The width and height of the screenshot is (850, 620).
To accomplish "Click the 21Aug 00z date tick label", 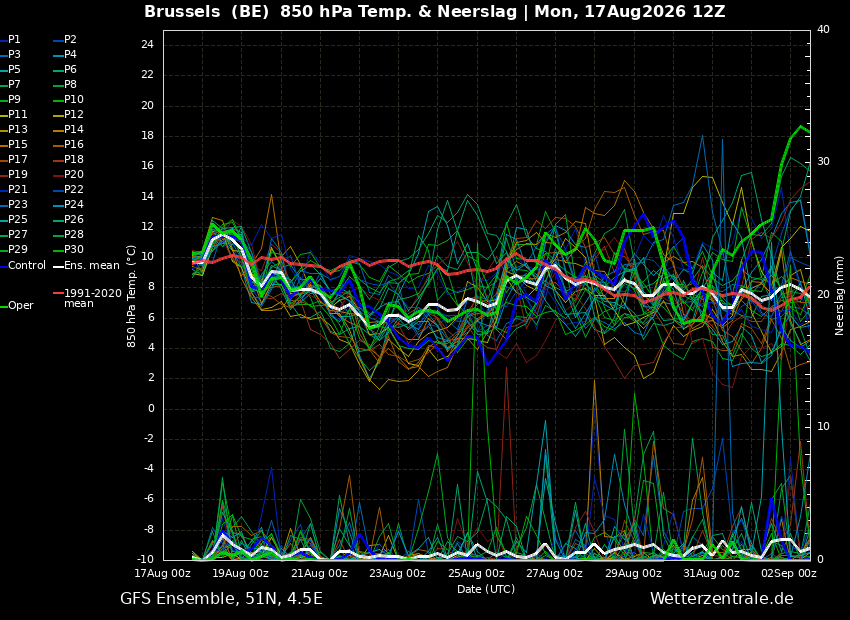I will (x=320, y=573).
